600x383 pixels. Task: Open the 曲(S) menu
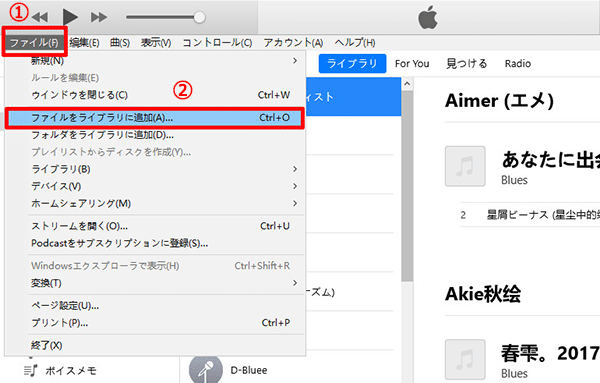pos(120,42)
